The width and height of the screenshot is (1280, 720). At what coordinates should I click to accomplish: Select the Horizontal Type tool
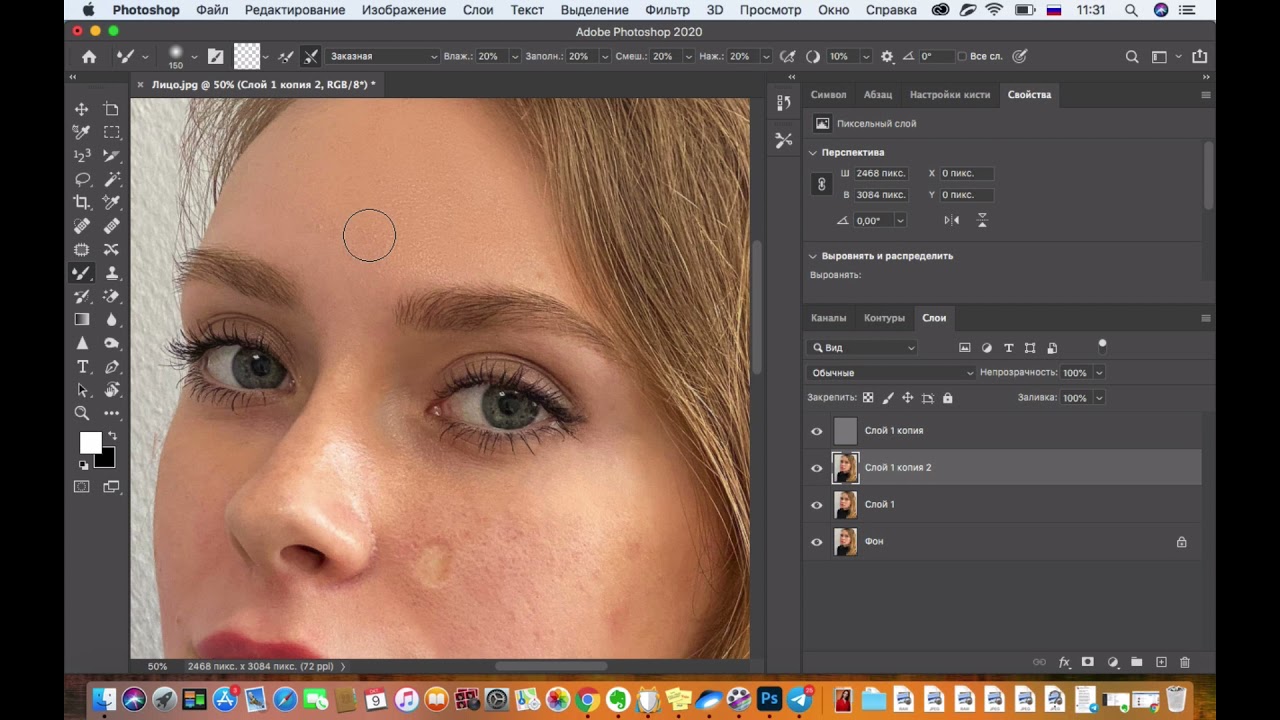[x=82, y=367]
